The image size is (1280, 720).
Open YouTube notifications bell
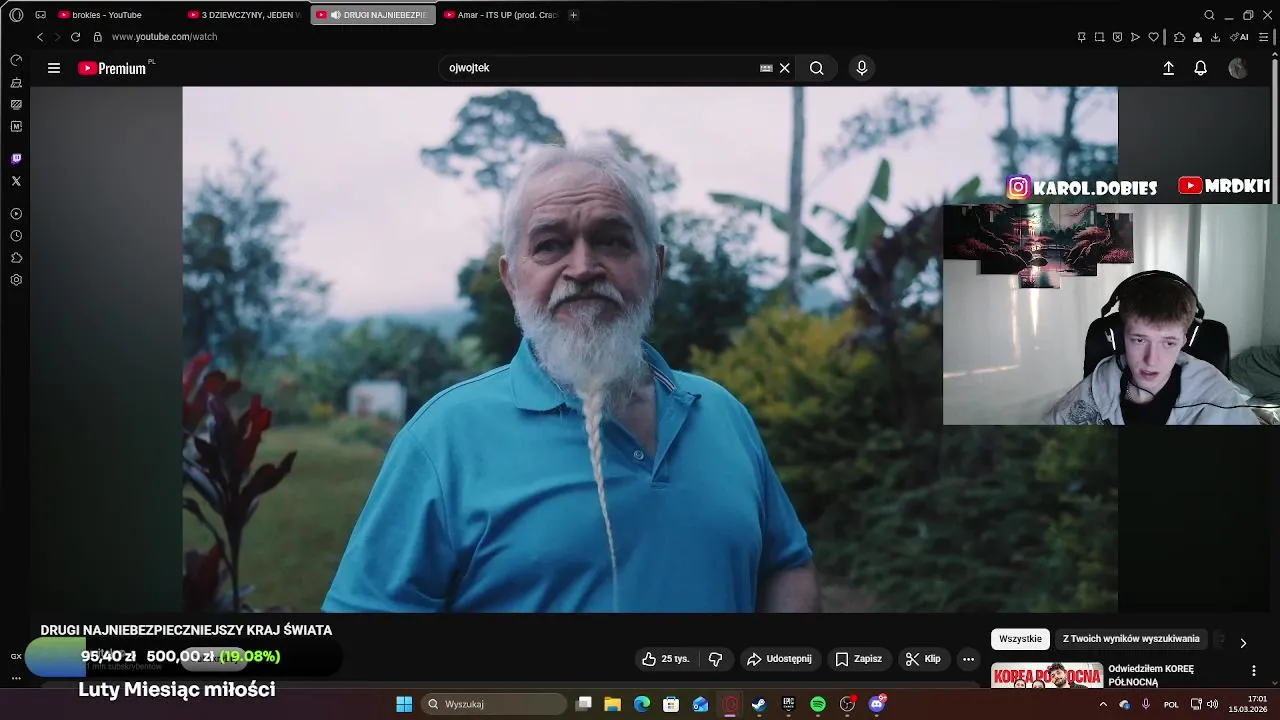pos(1201,68)
